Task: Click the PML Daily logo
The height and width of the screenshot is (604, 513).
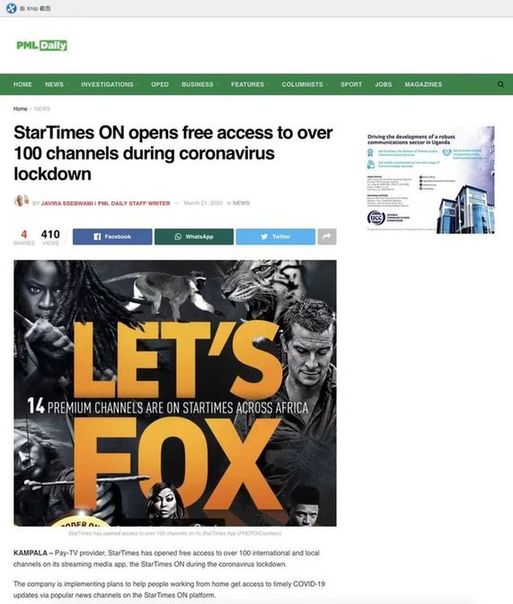Action: tap(42, 45)
